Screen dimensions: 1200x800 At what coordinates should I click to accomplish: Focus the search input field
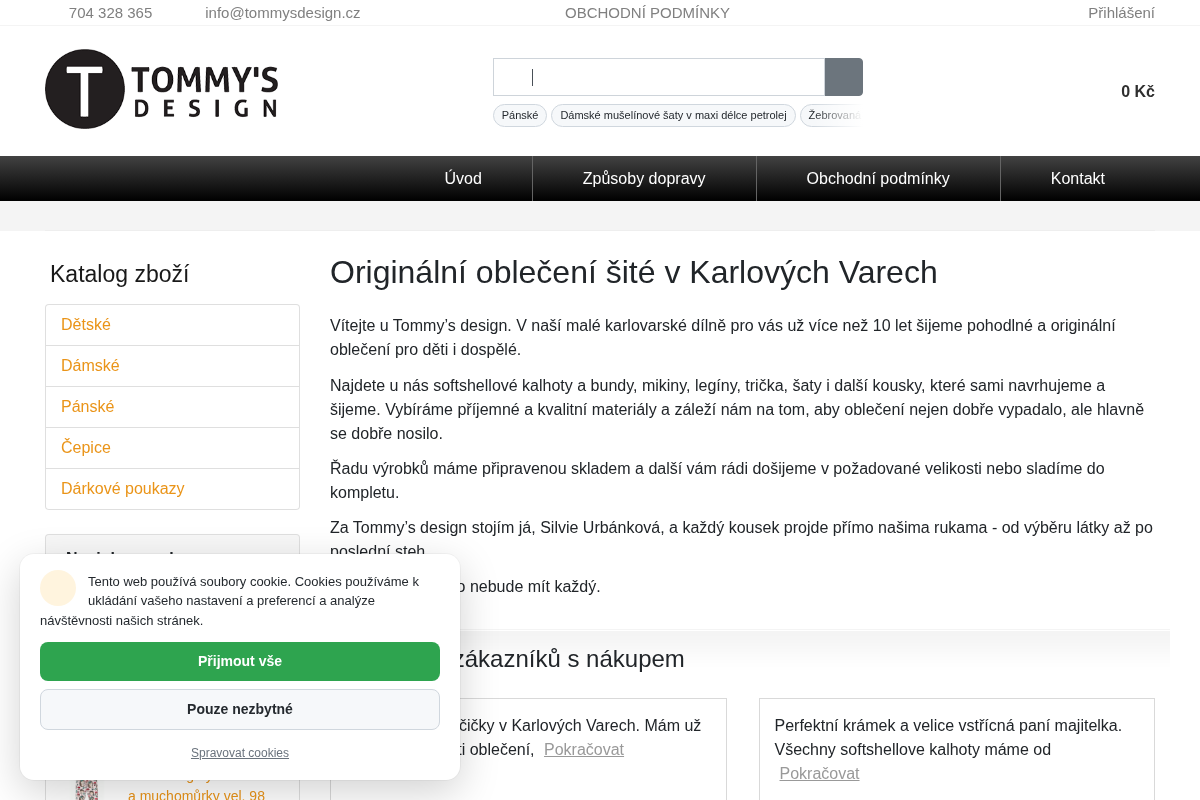[659, 77]
